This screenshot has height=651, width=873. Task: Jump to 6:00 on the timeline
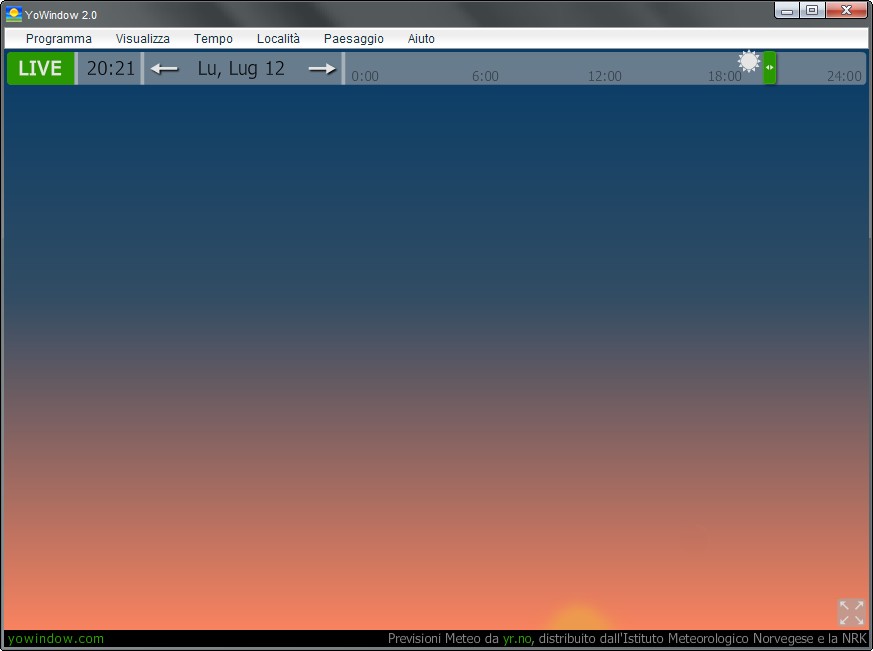[x=485, y=76]
